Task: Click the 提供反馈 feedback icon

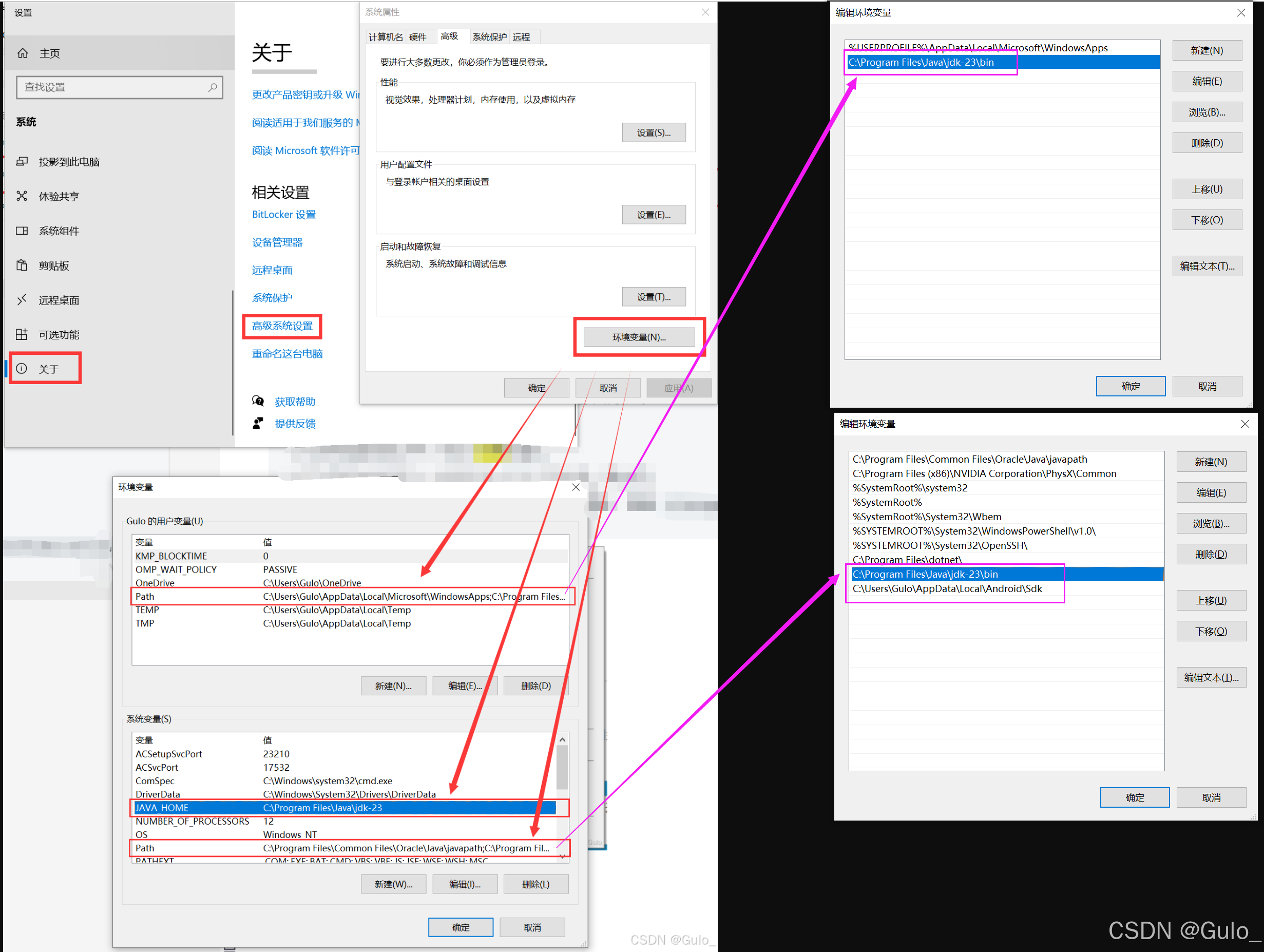Action: (x=258, y=423)
